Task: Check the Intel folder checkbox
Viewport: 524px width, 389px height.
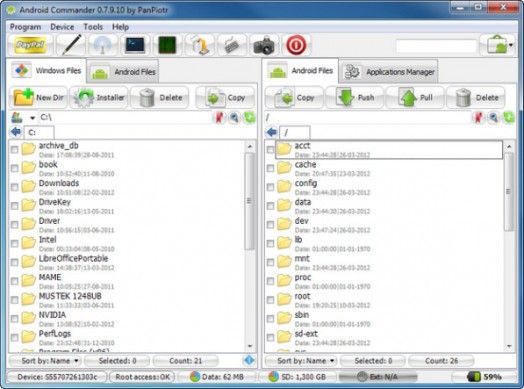Action: click(x=14, y=244)
